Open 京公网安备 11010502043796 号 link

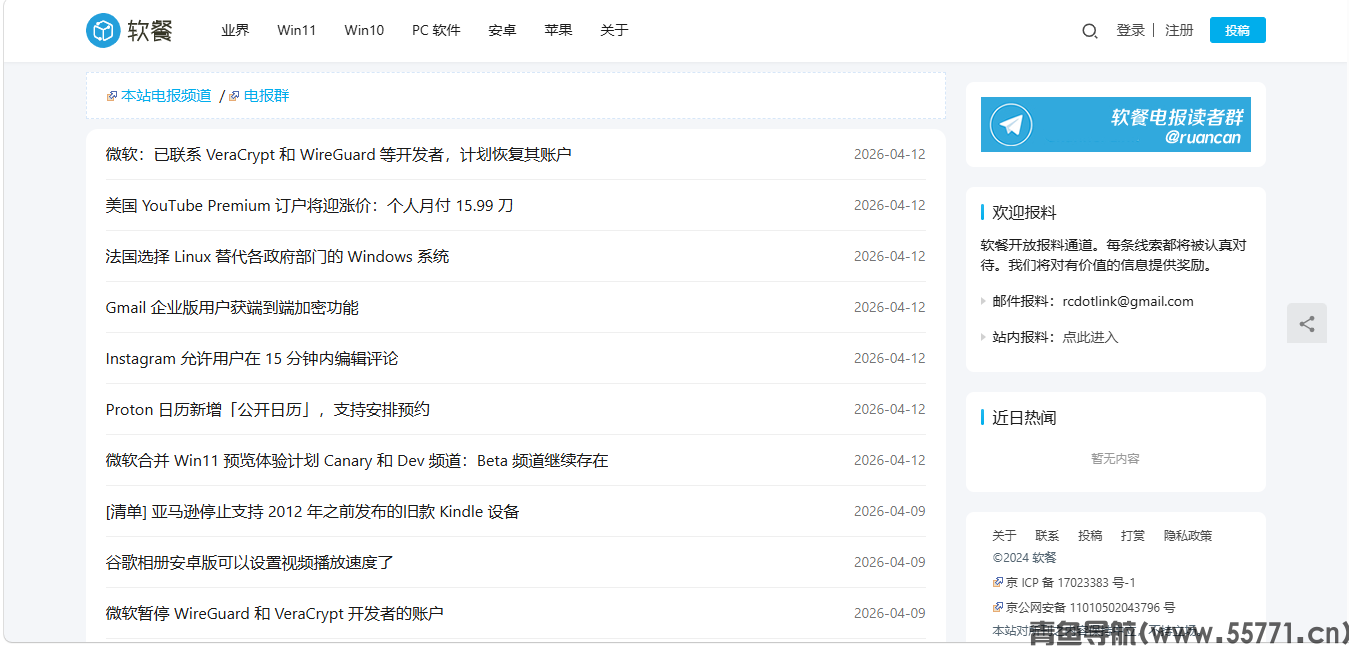(1090, 607)
